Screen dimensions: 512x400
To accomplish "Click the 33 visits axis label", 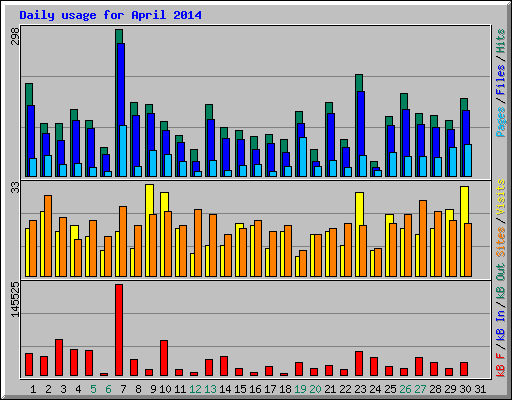I will (15, 187).
